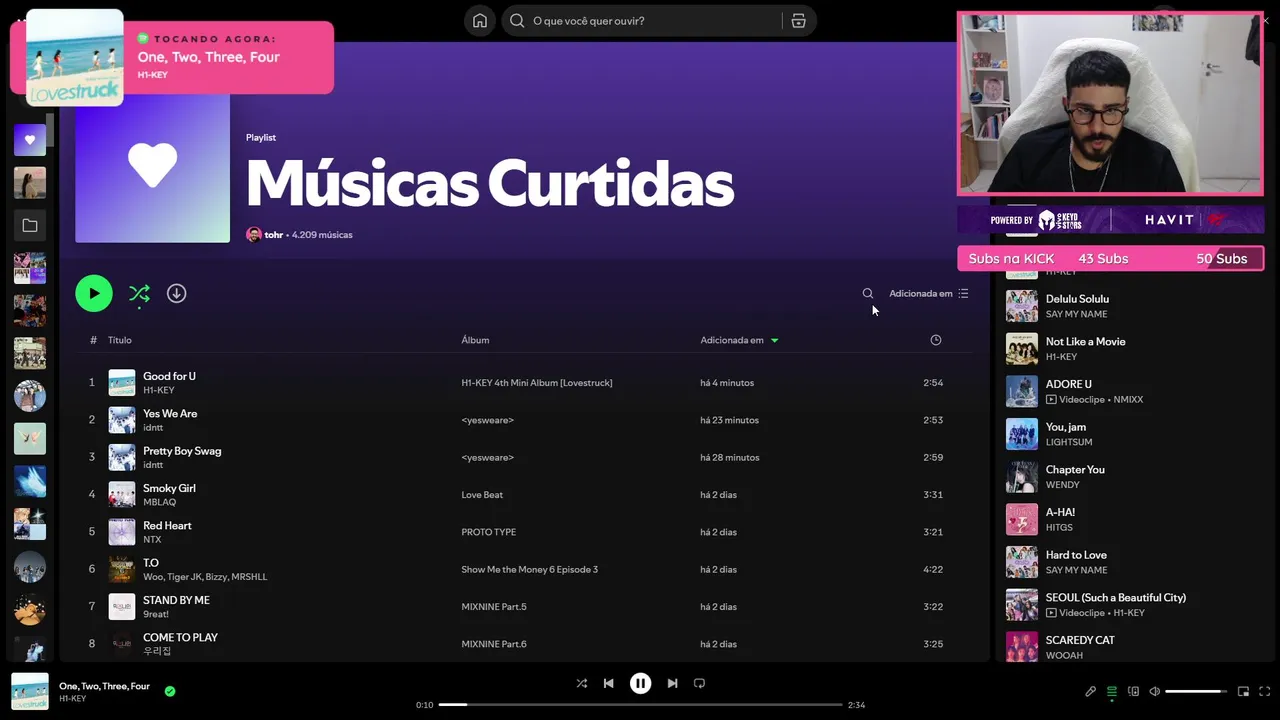Select the track 'Smoky Girl'
Viewport: 1280px width, 720px height.
click(x=169, y=488)
